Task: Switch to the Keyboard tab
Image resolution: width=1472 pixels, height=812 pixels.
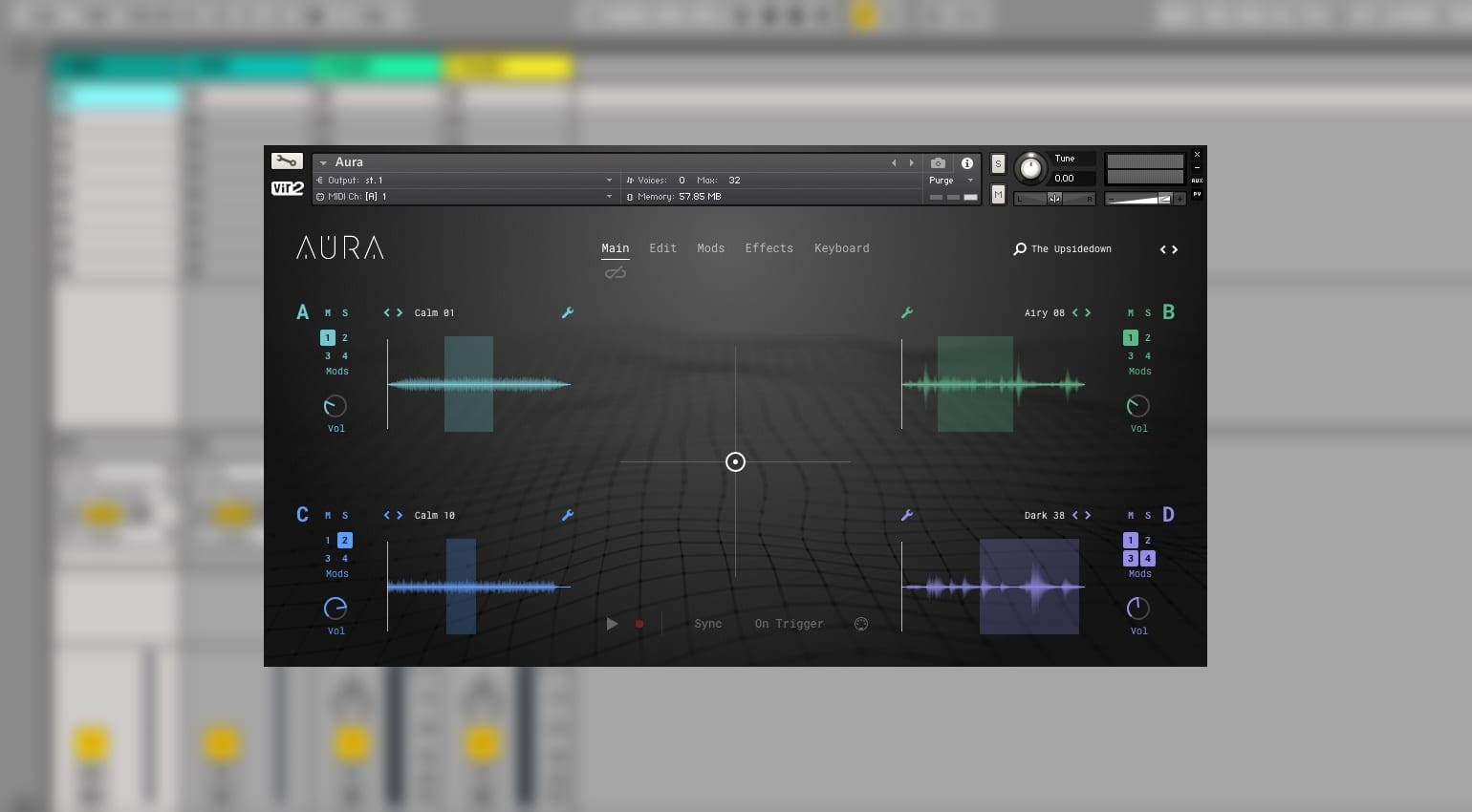Action: pyautogui.click(x=841, y=248)
